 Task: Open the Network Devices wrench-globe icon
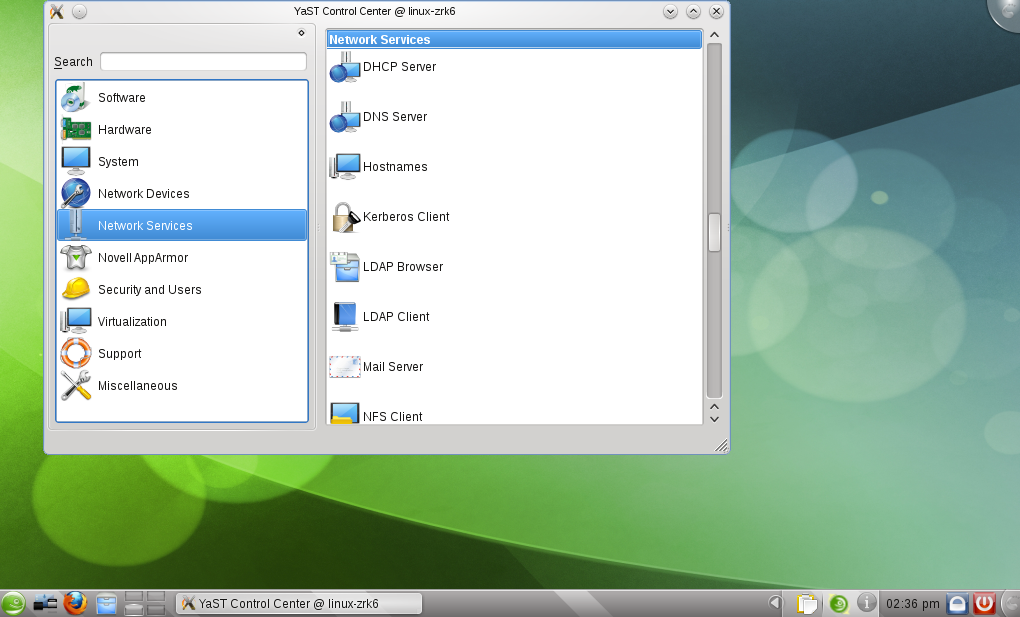pos(75,193)
